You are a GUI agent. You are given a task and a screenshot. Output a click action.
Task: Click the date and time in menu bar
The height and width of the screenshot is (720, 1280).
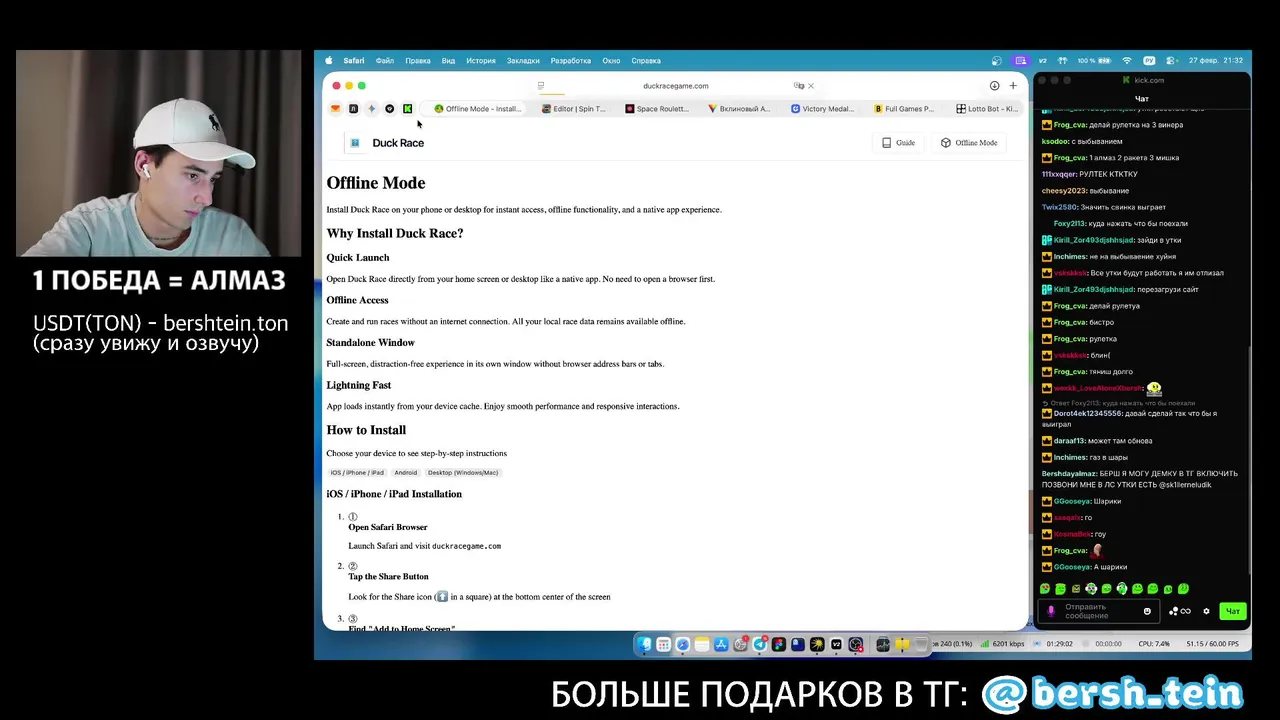[x=1216, y=60]
